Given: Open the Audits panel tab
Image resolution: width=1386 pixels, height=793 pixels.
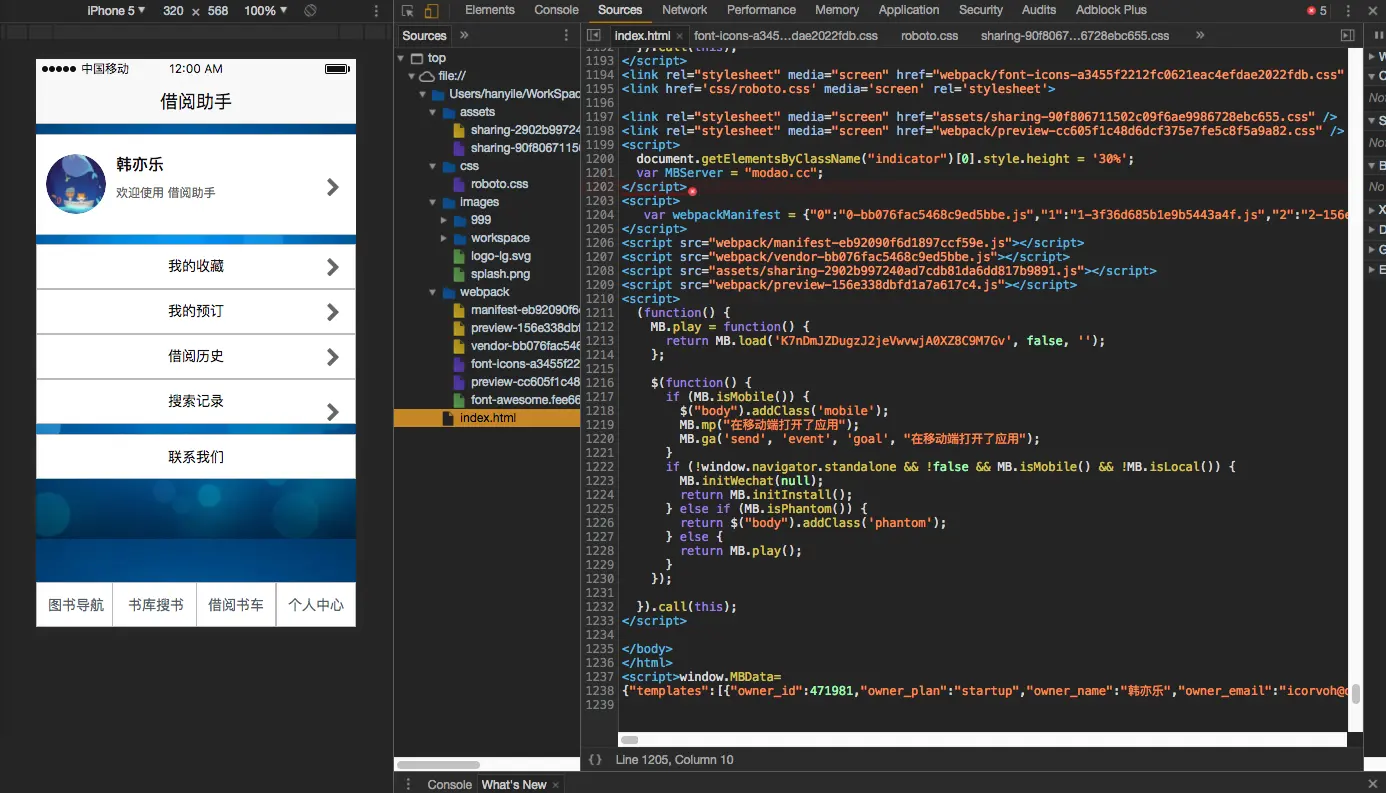Looking at the screenshot, I should pos(1039,10).
